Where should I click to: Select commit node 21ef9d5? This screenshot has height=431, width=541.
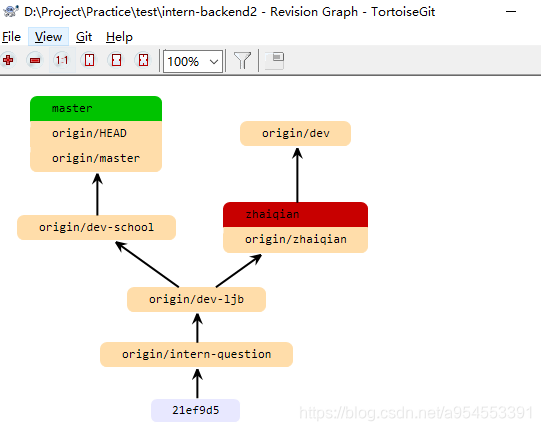pyautogui.click(x=196, y=410)
